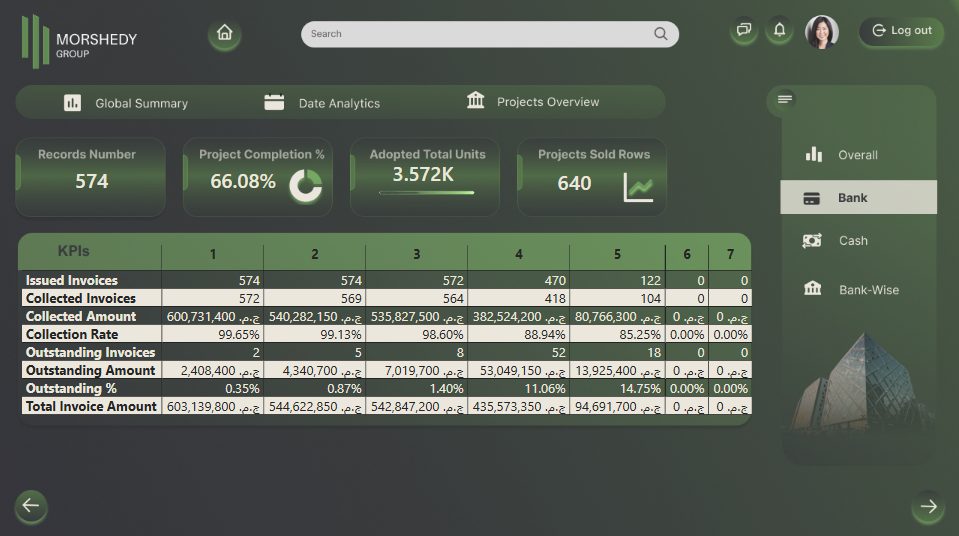
Task: Open the Projects Overview tab
Action: click(x=533, y=101)
